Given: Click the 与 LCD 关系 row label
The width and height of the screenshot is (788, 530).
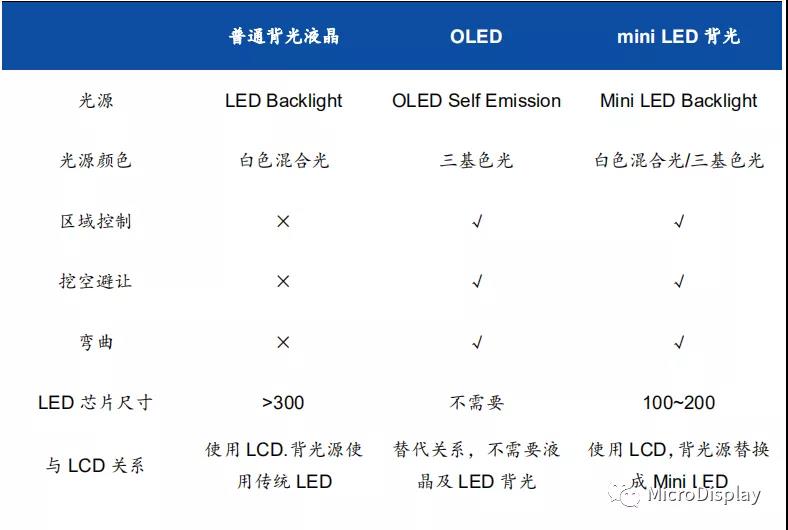Looking at the screenshot, I should click(x=96, y=466).
